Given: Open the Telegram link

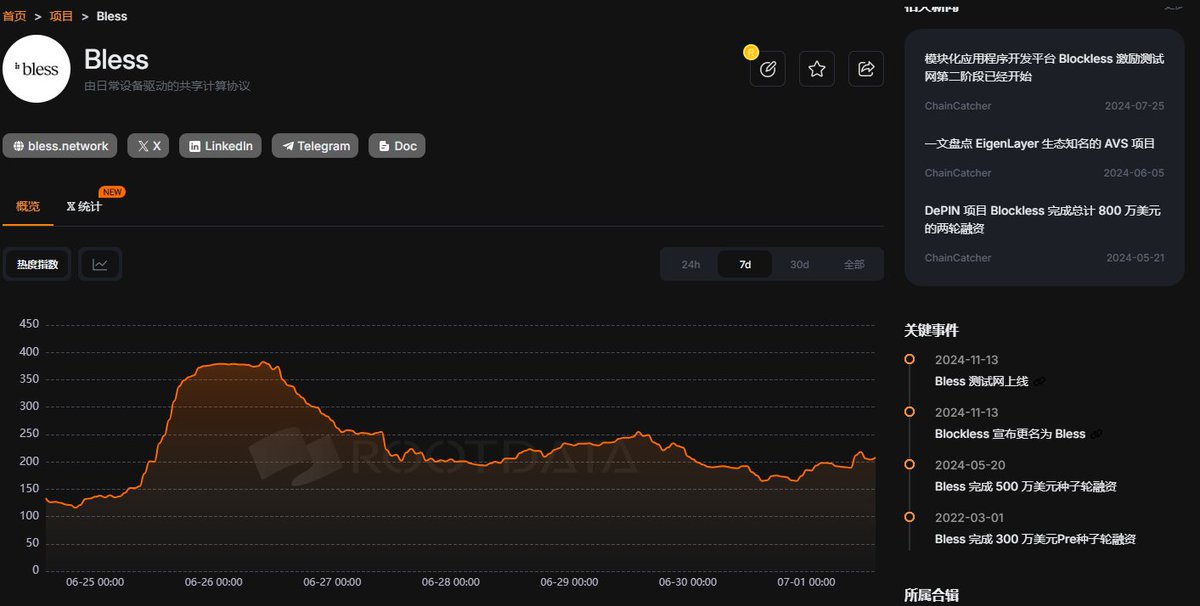Looking at the screenshot, I should pos(315,146).
